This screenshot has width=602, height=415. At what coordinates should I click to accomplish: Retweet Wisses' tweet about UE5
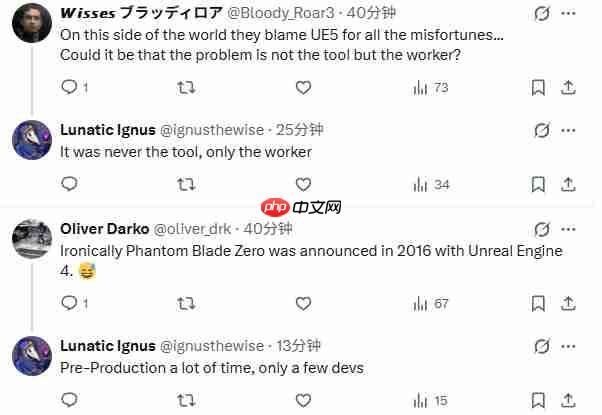(185, 88)
